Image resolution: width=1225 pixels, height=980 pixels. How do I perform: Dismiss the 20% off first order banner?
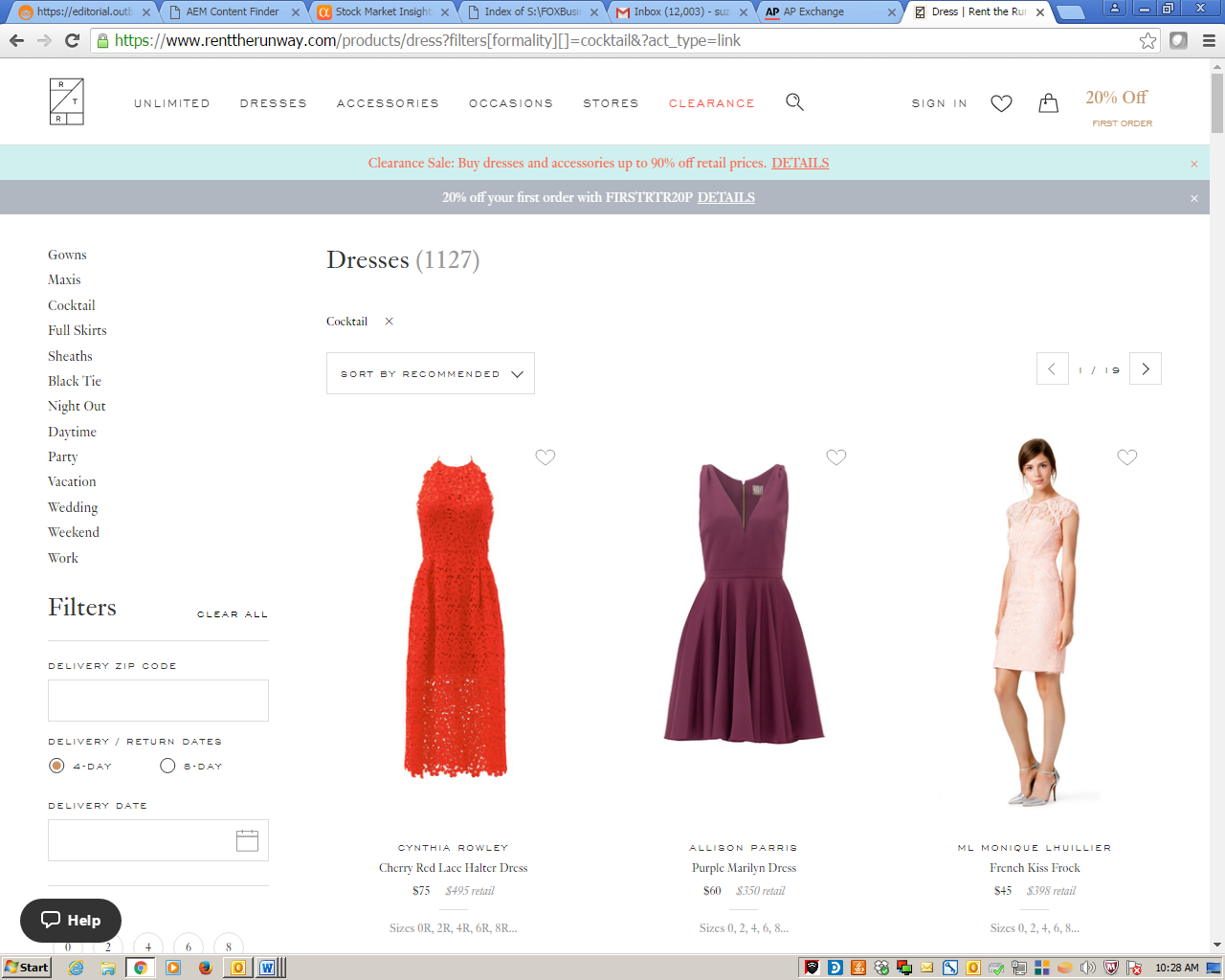(x=1194, y=198)
